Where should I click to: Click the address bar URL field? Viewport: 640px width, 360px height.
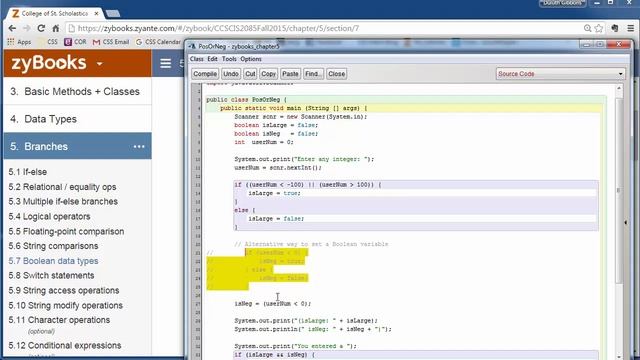tap(327, 28)
